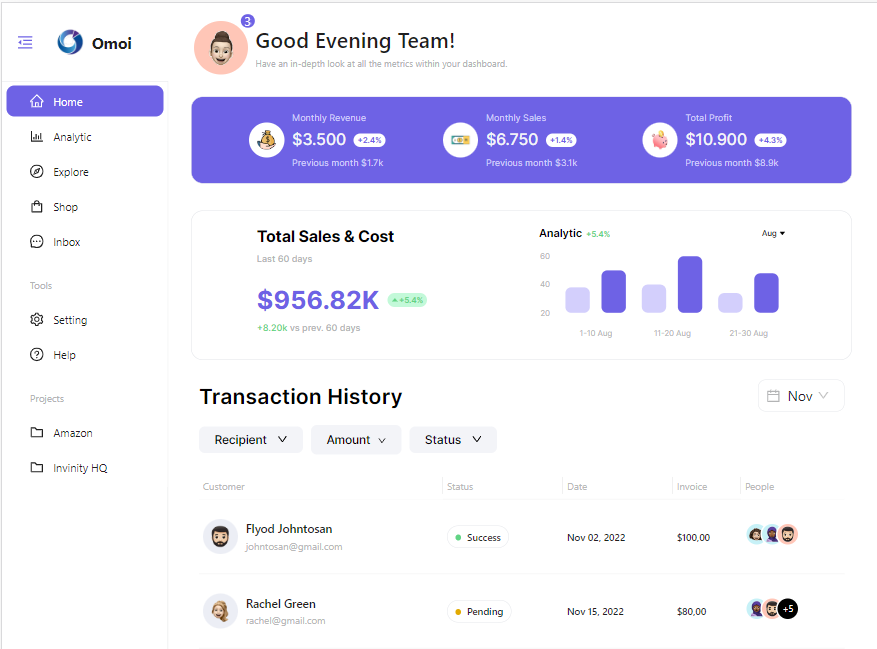
Task: Click the Setting gear icon
Action: (x=37, y=320)
